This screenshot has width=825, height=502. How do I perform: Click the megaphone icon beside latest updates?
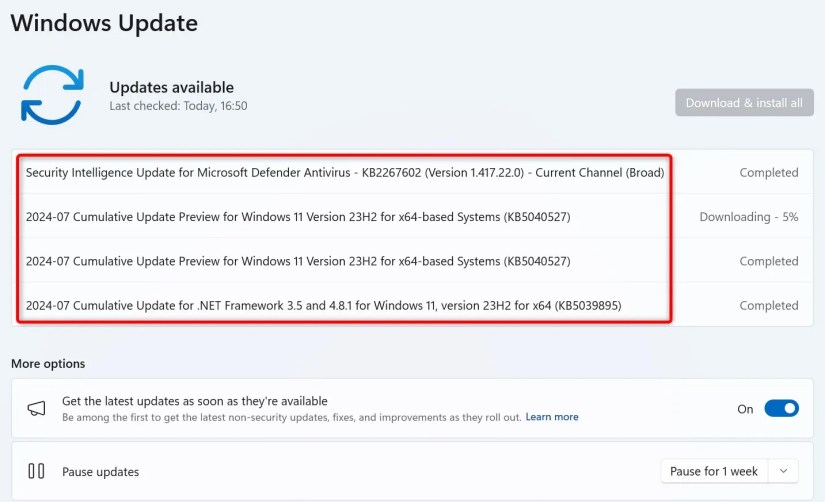(x=36, y=408)
